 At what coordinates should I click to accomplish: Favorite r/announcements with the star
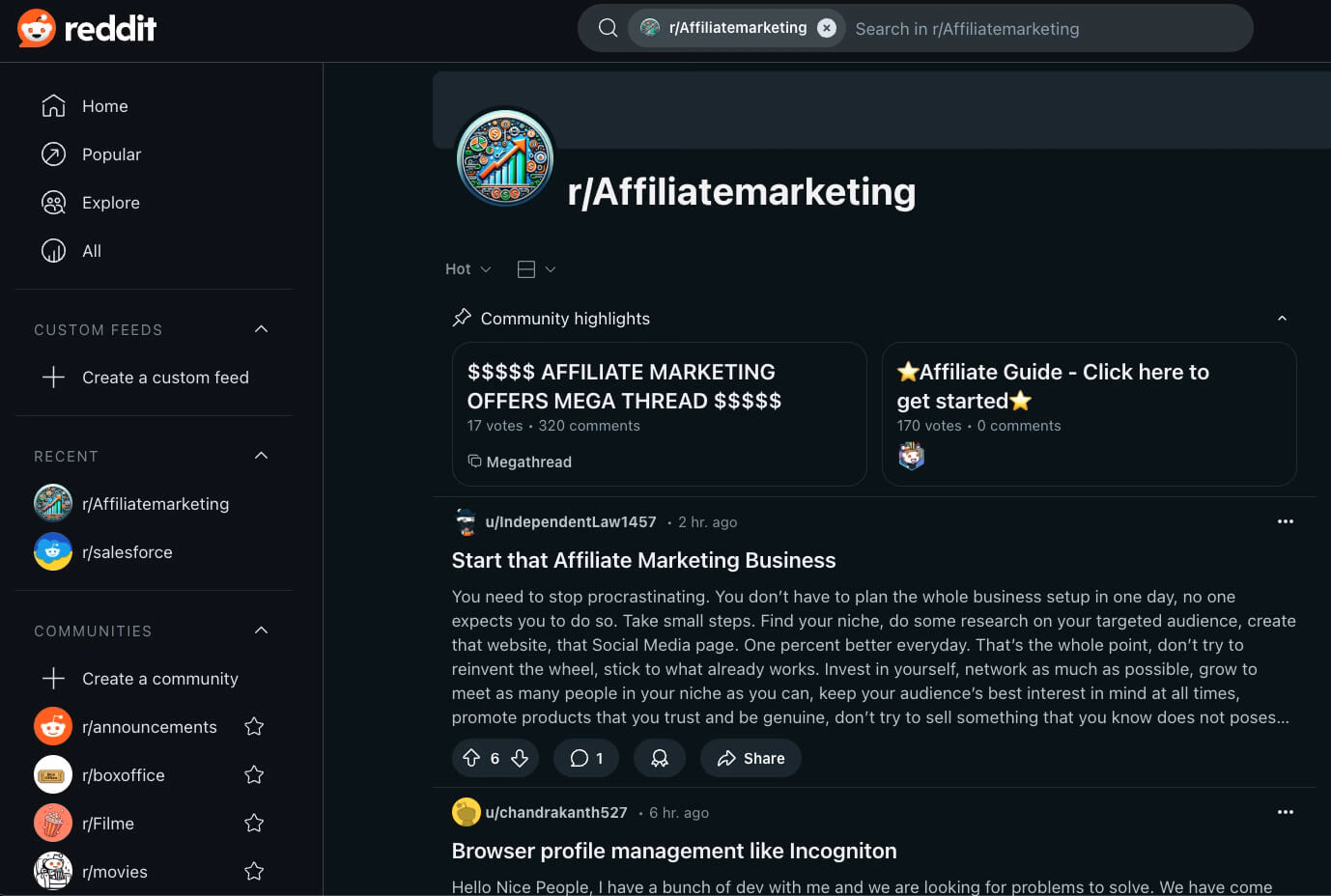click(x=254, y=727)
